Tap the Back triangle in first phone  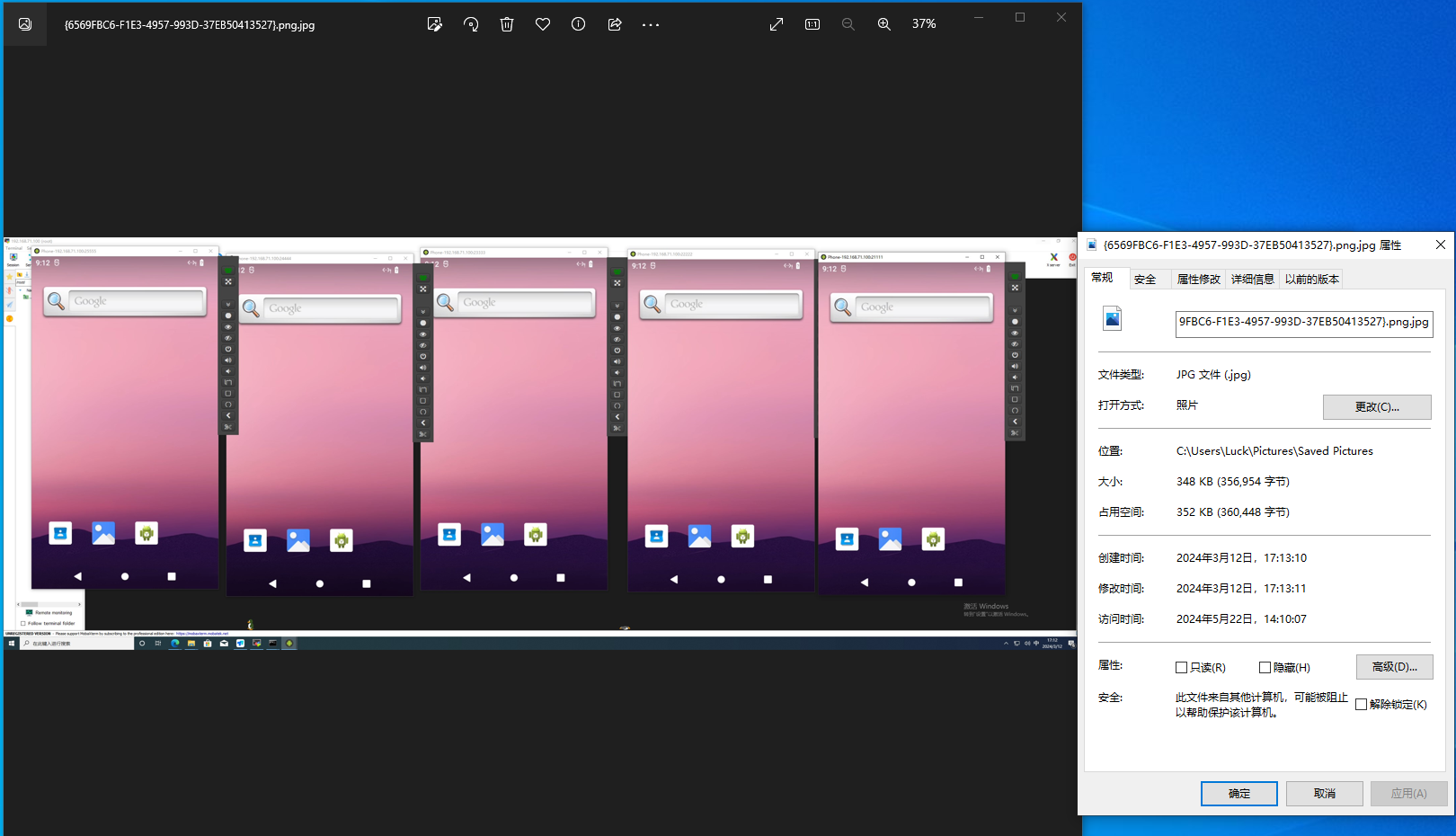click(77, 576)
